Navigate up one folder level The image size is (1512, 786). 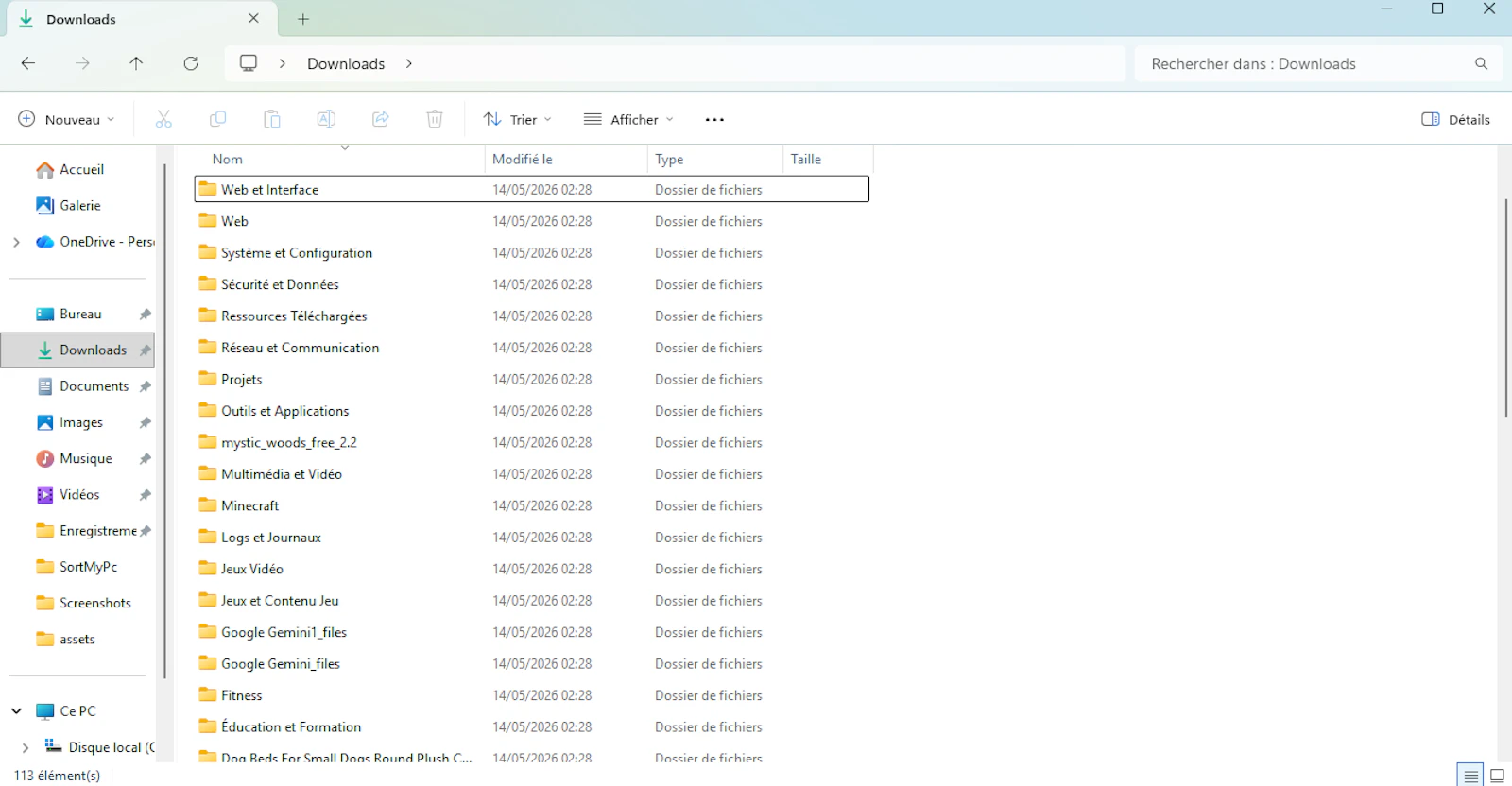point(136,63)
